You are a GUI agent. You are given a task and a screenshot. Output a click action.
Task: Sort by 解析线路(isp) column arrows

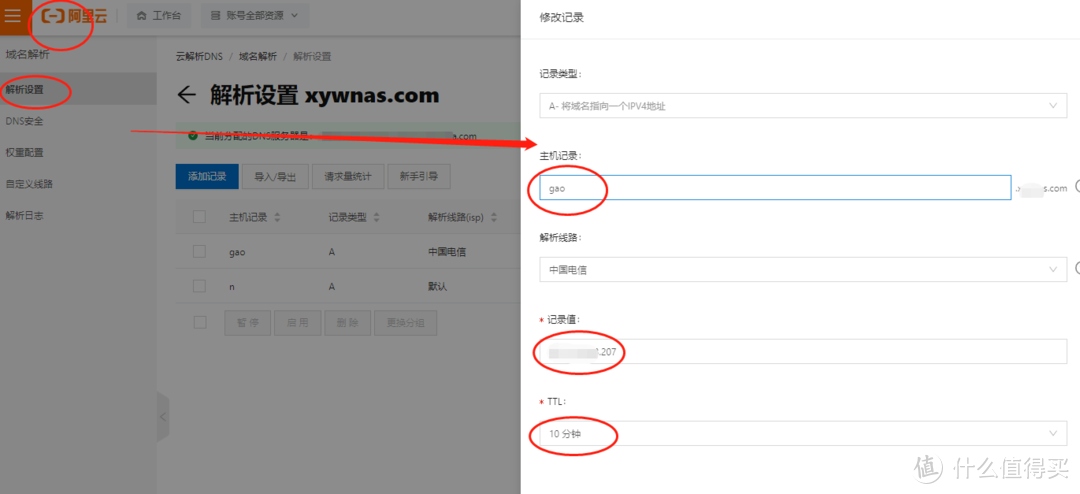492,218
